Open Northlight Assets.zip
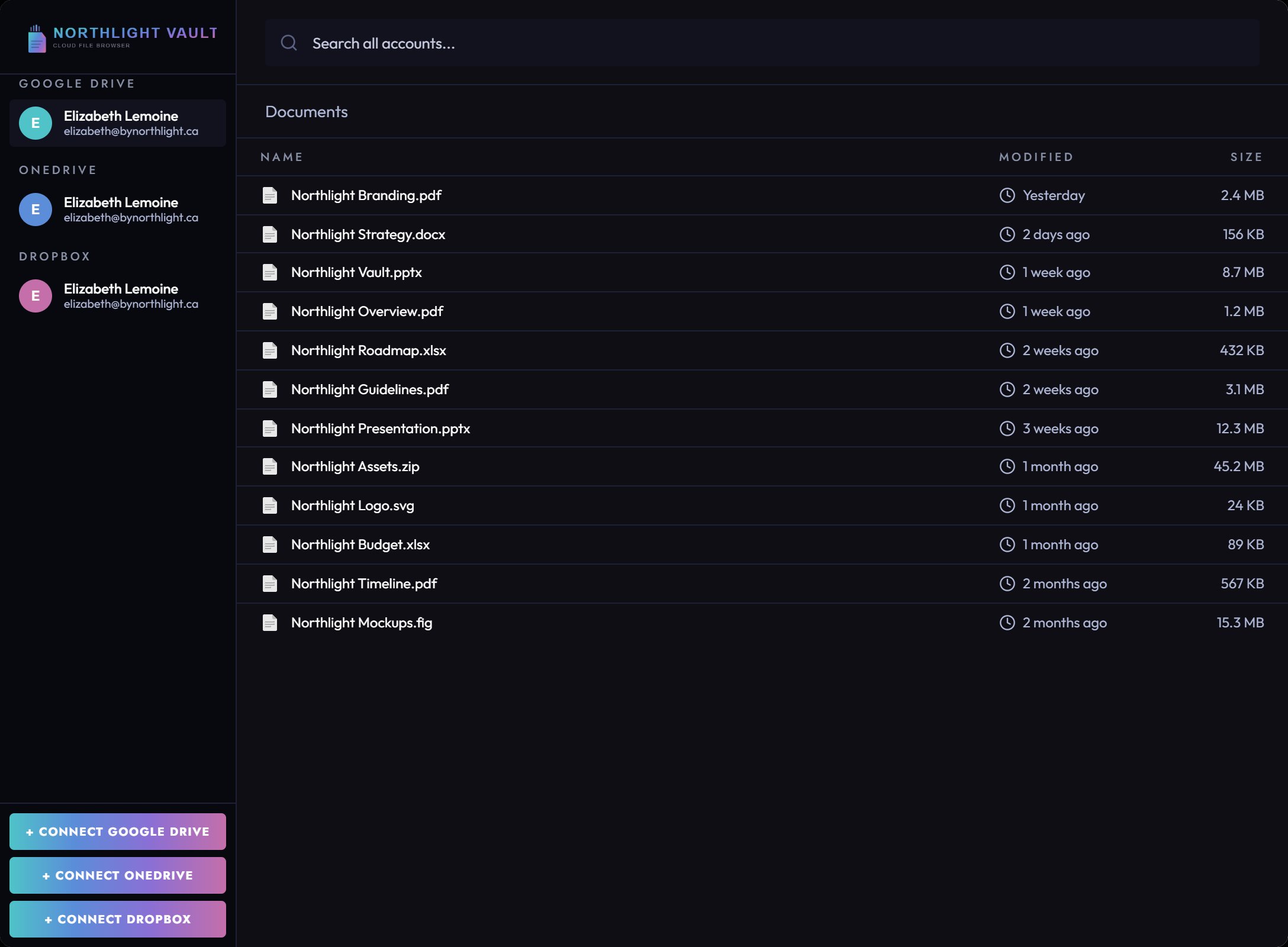1288x947 pixels. point(355,466)
